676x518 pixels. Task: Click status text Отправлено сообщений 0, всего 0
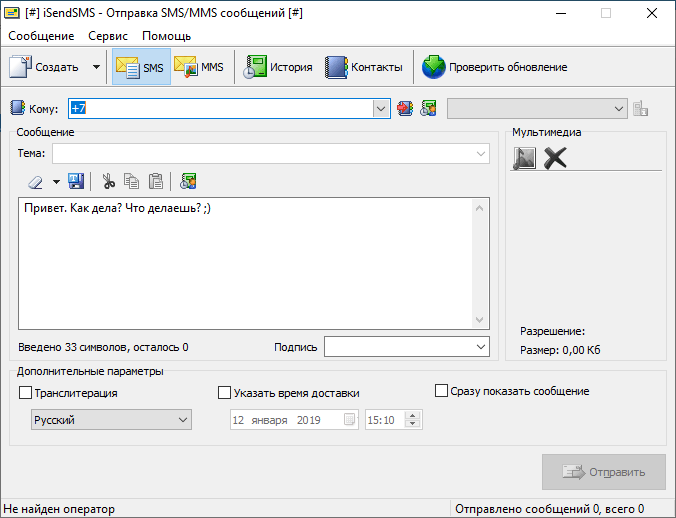(x=549, y=509)
